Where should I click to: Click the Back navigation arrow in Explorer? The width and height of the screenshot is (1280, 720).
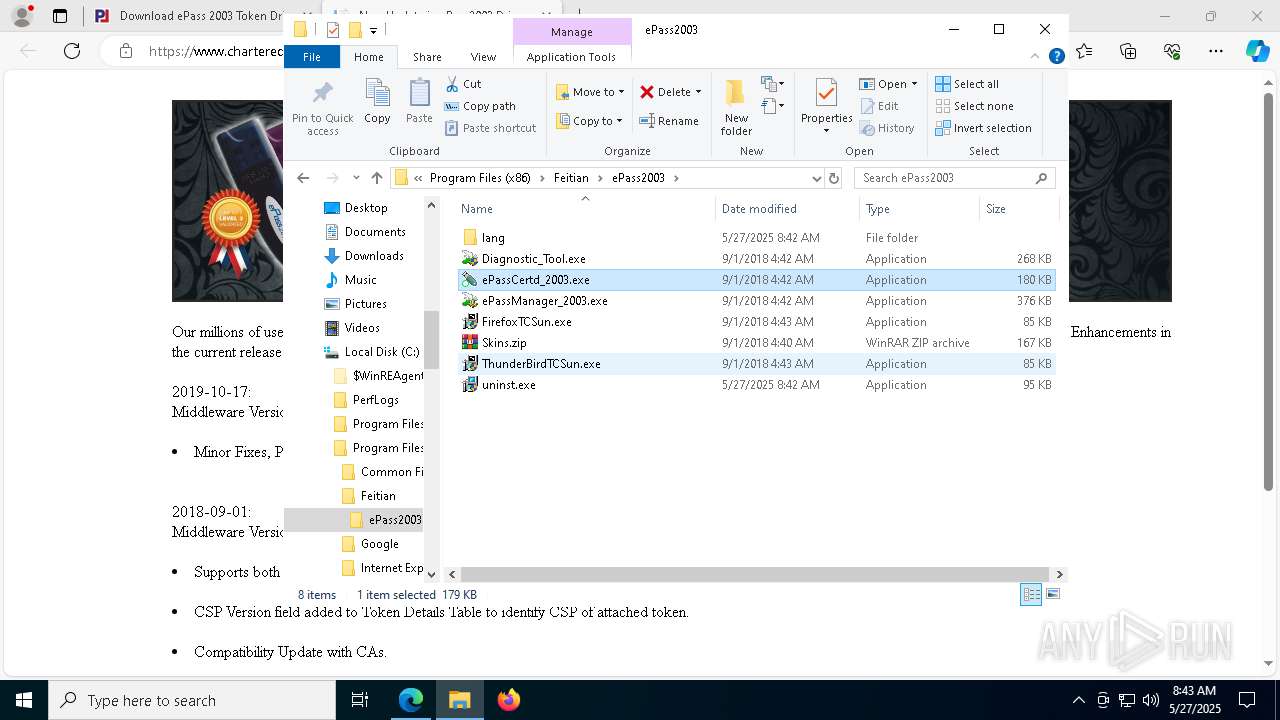pyautogui.click(x=303, y=178)
